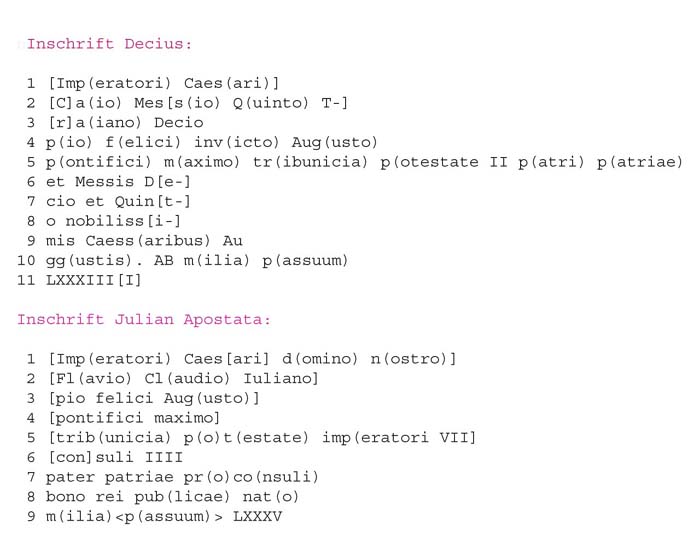Click the heading "Inschrift Julian Apostata:"

[x=144, y=320]
